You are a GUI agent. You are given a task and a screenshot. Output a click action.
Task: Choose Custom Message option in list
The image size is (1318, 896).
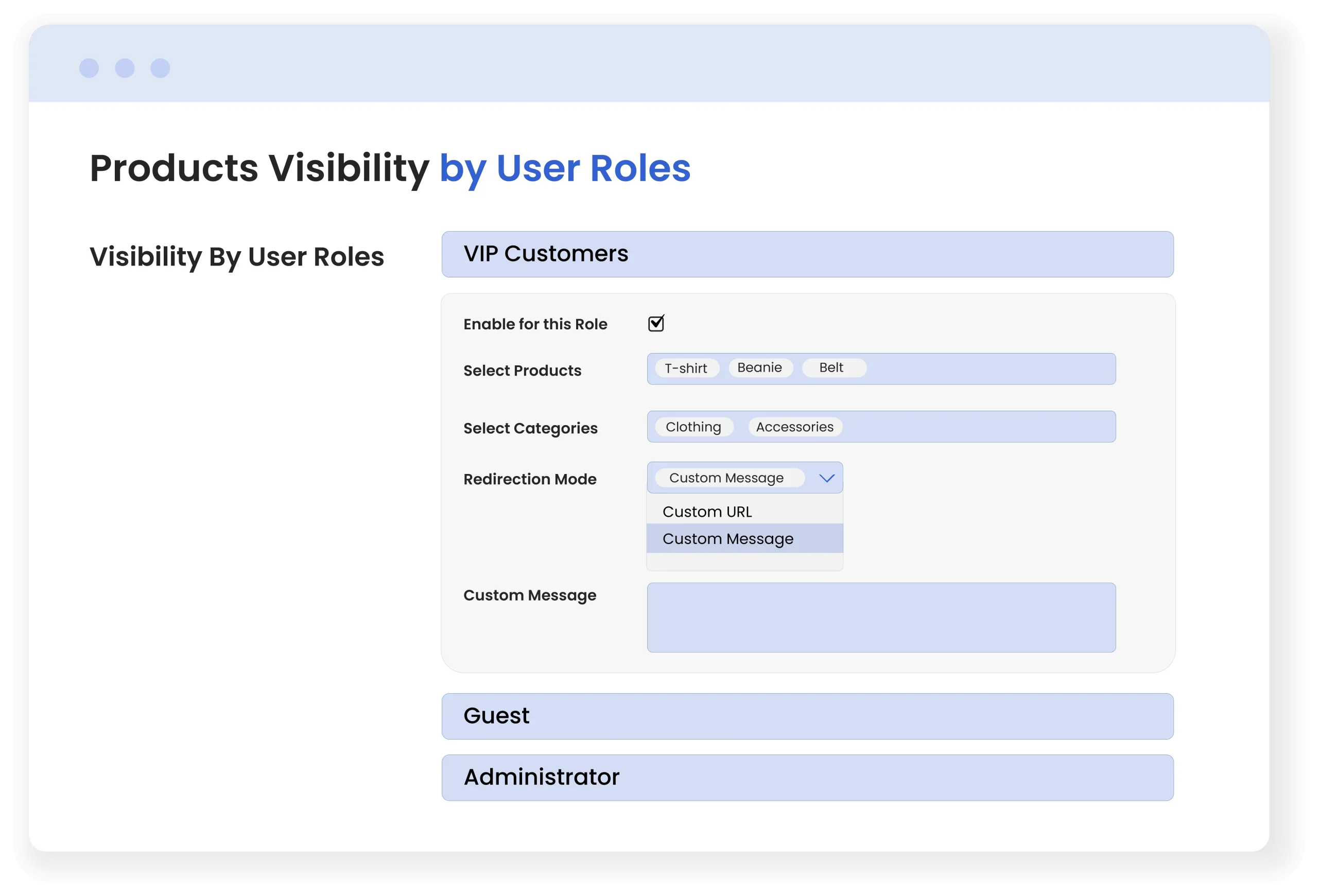pos(727,539)
